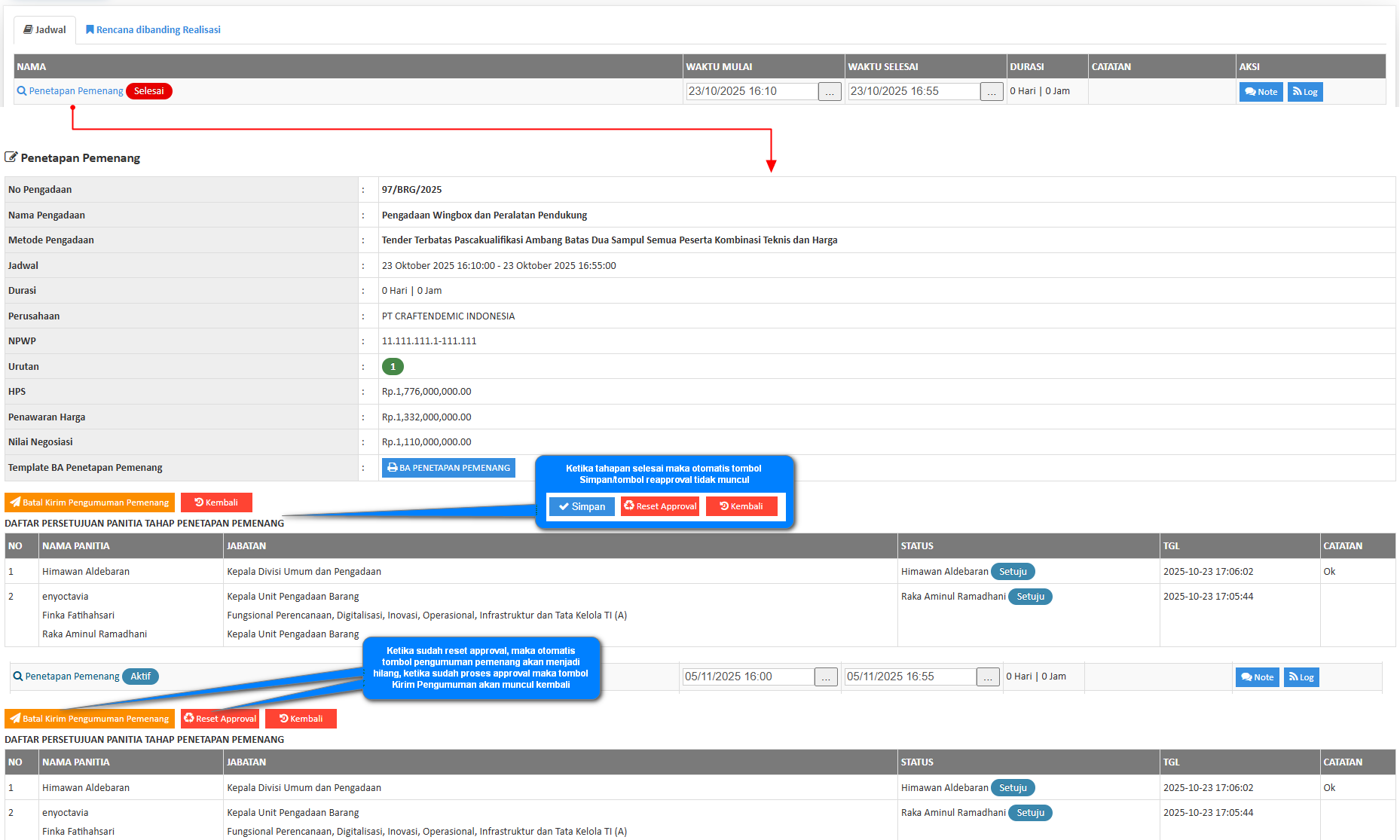Select timestamp 2025-10-23 17:05:44 in lower table
This screenshot has height=840, width=1400.
coord(1209,813)
